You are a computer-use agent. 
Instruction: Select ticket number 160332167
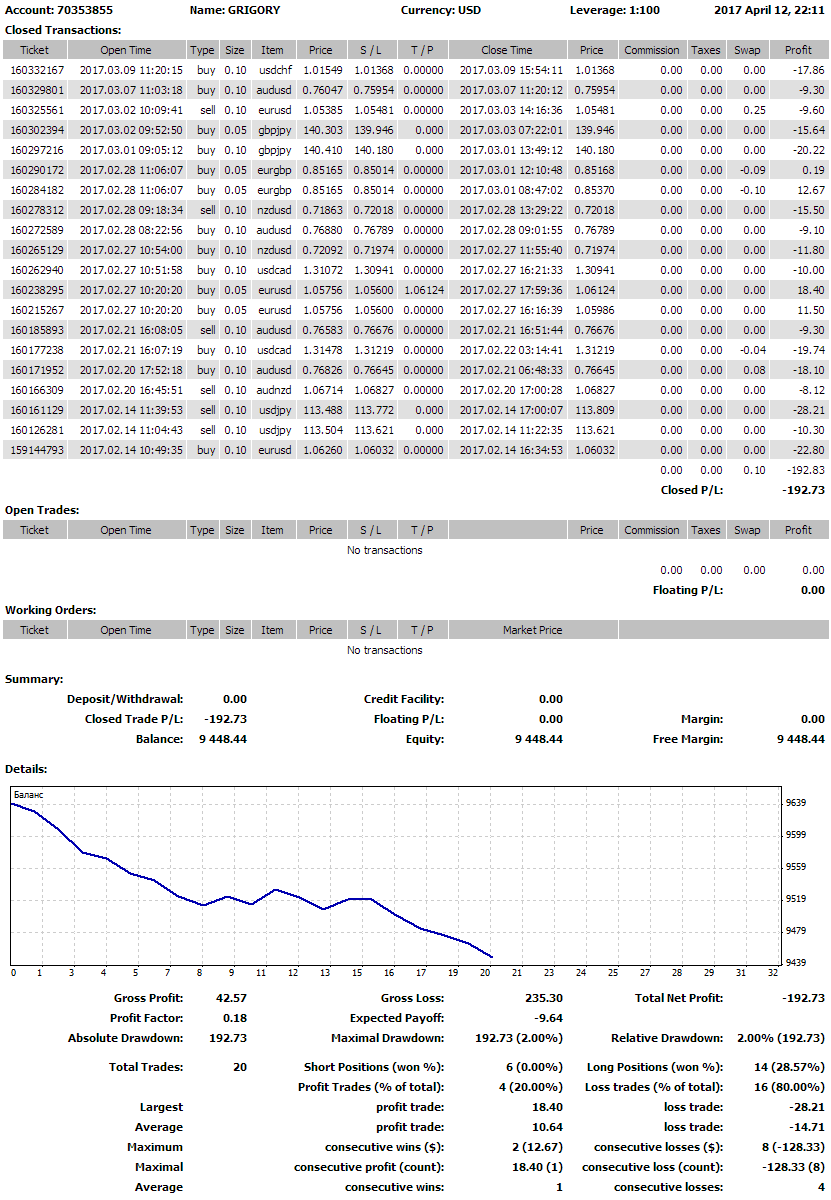[37, 70]
